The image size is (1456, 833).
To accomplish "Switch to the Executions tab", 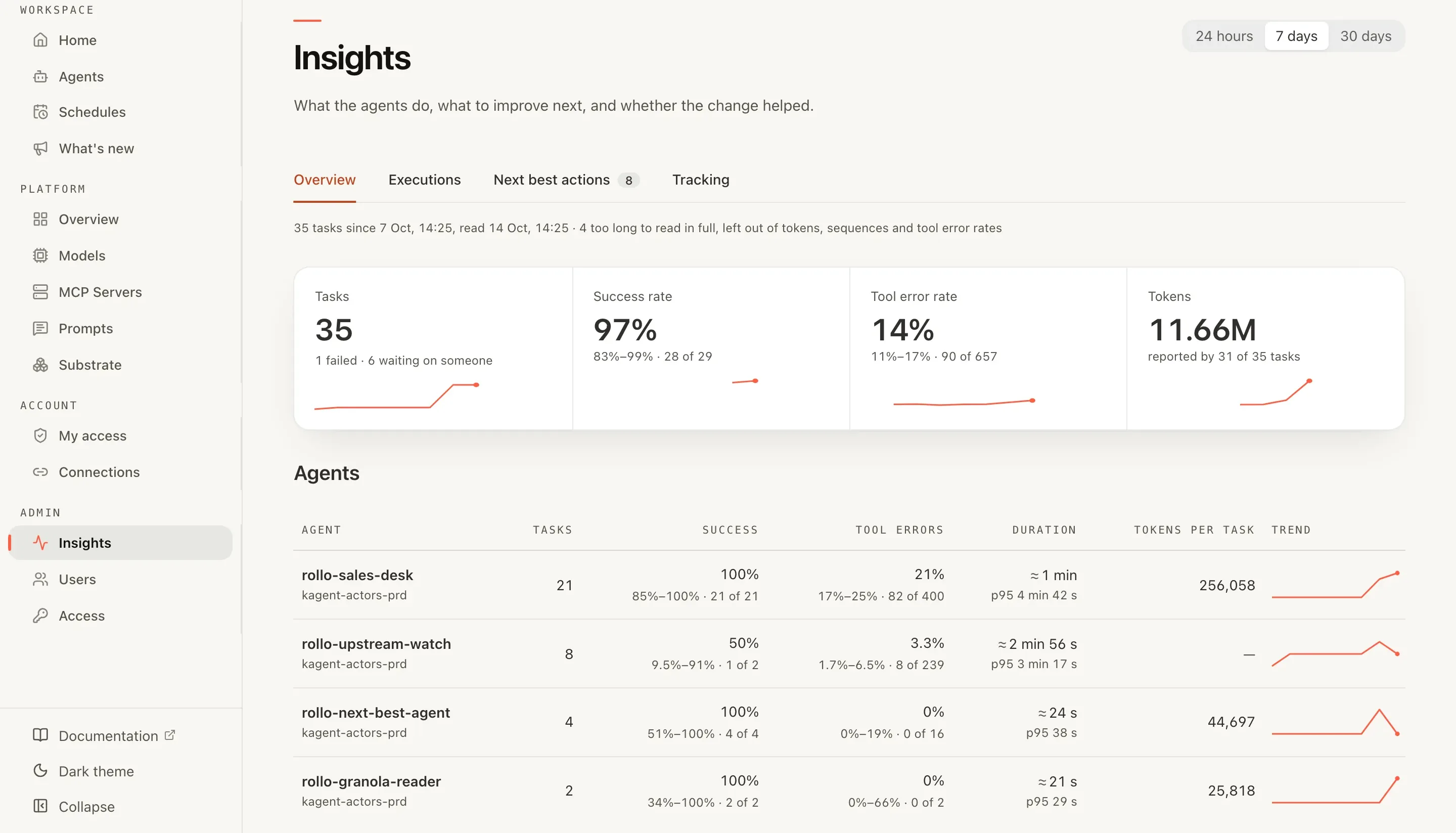I will [424, 180].
